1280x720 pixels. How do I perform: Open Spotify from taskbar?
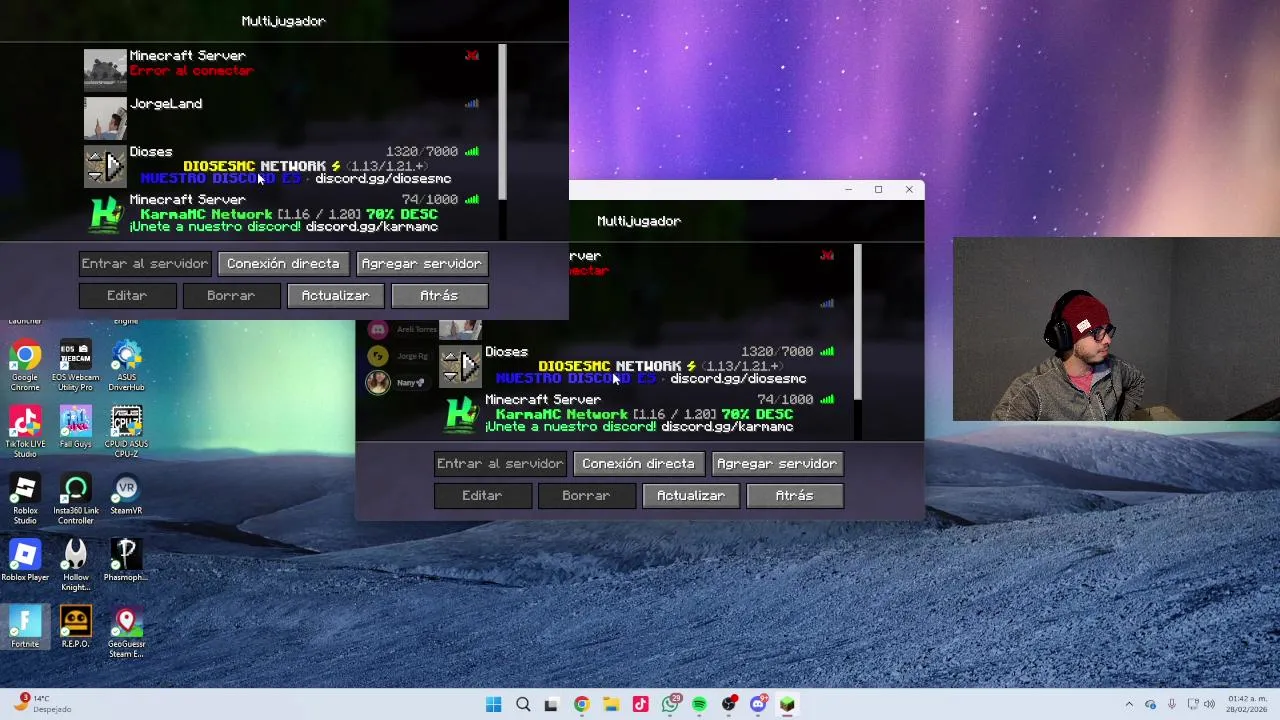699,704
